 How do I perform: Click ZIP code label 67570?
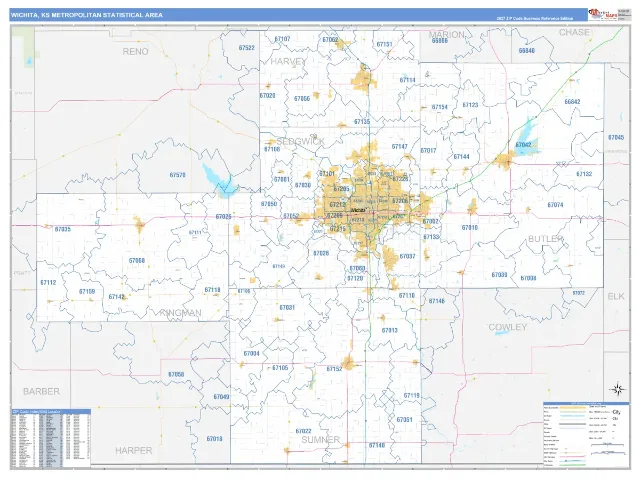point(178,175)
